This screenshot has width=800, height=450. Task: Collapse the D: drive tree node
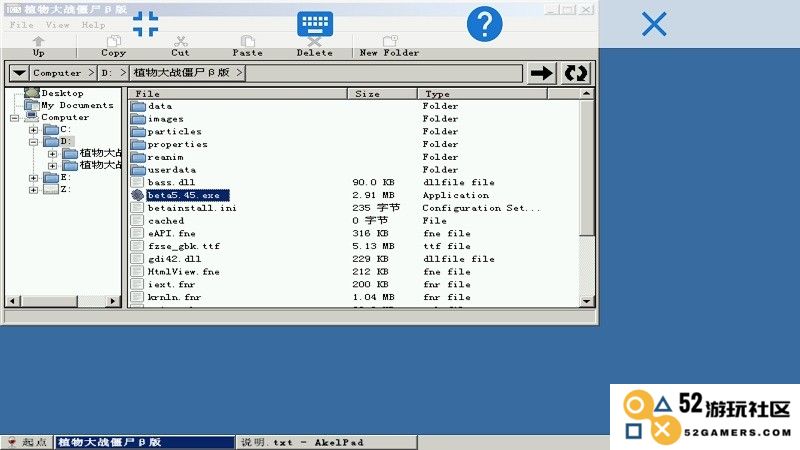(34, 142)
